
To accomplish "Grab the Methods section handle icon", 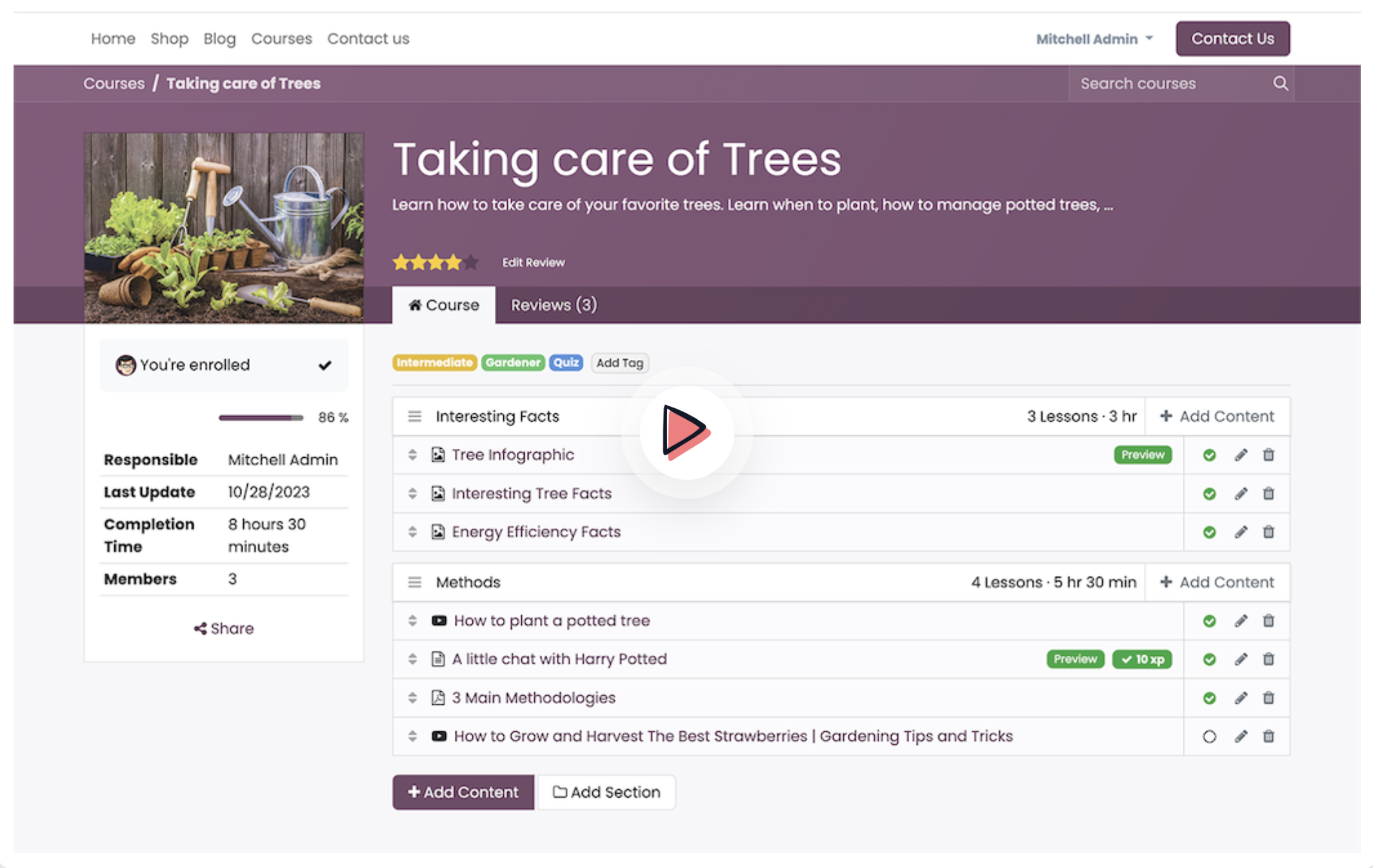I will click(x=414, y=582).
